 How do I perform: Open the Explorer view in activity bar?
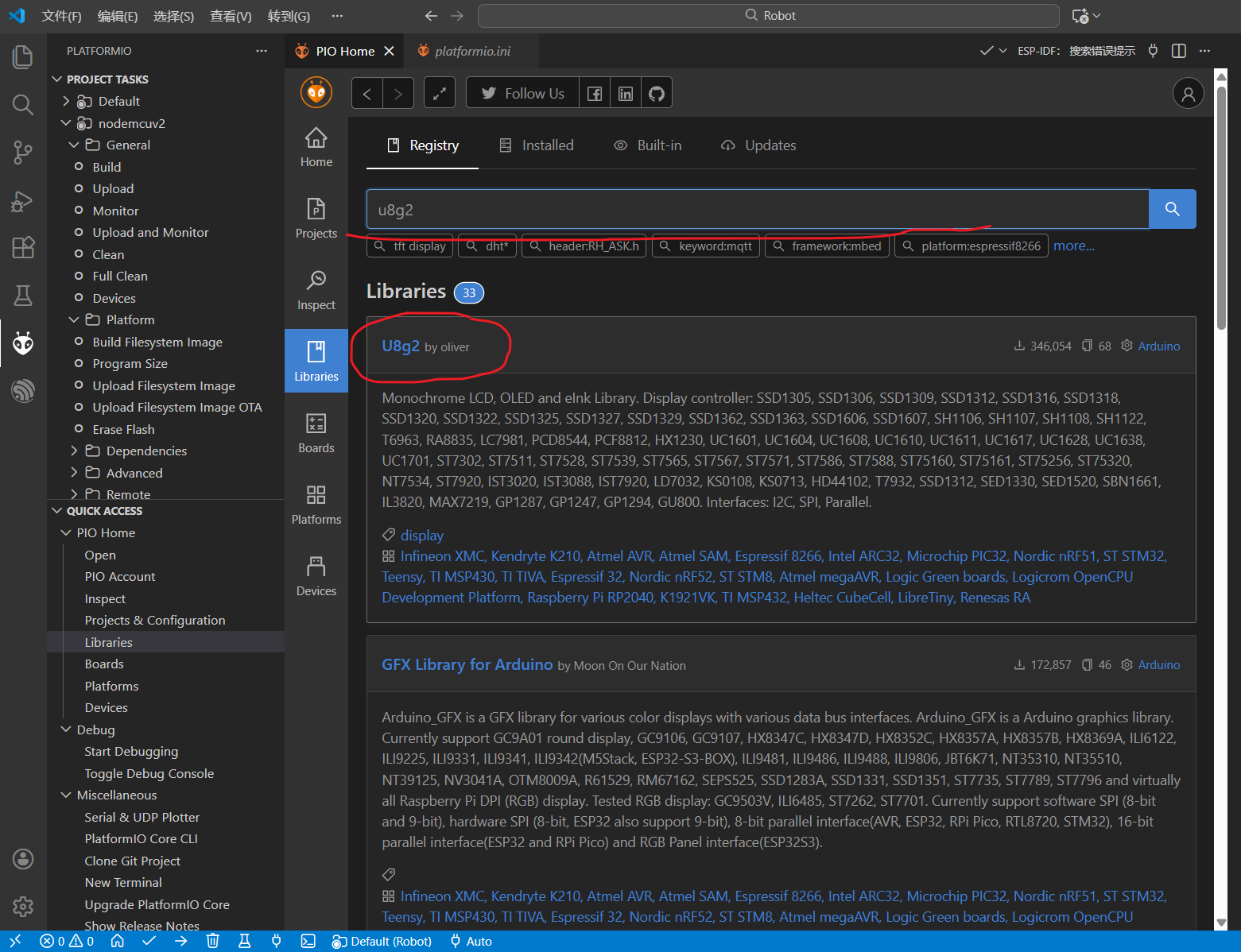coord(23,57)
